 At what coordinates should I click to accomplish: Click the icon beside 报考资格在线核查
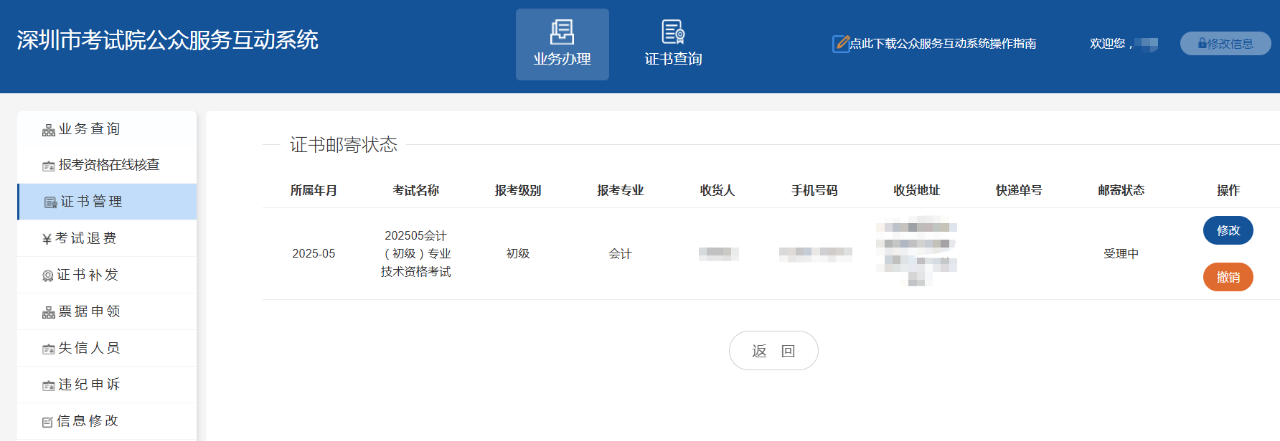[x=48, y=166]
